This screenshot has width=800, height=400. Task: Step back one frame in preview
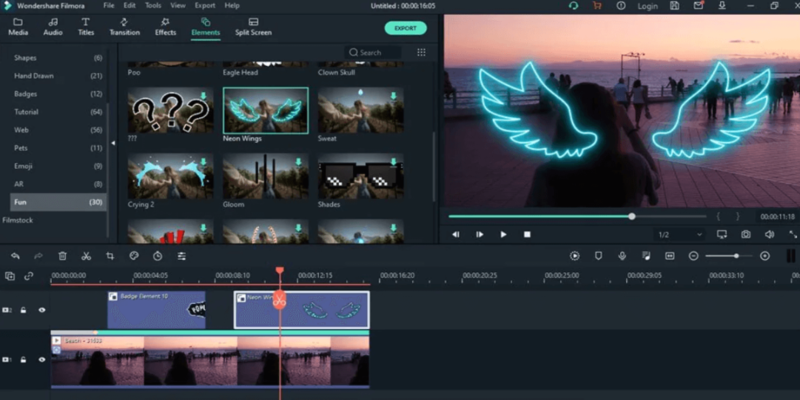click(456, 234)
